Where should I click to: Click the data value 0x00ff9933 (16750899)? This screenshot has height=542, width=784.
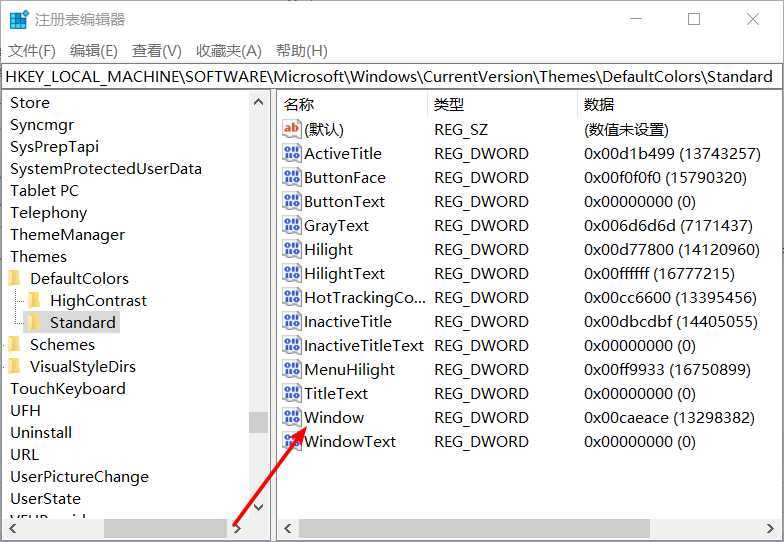[x=667, y=370]
